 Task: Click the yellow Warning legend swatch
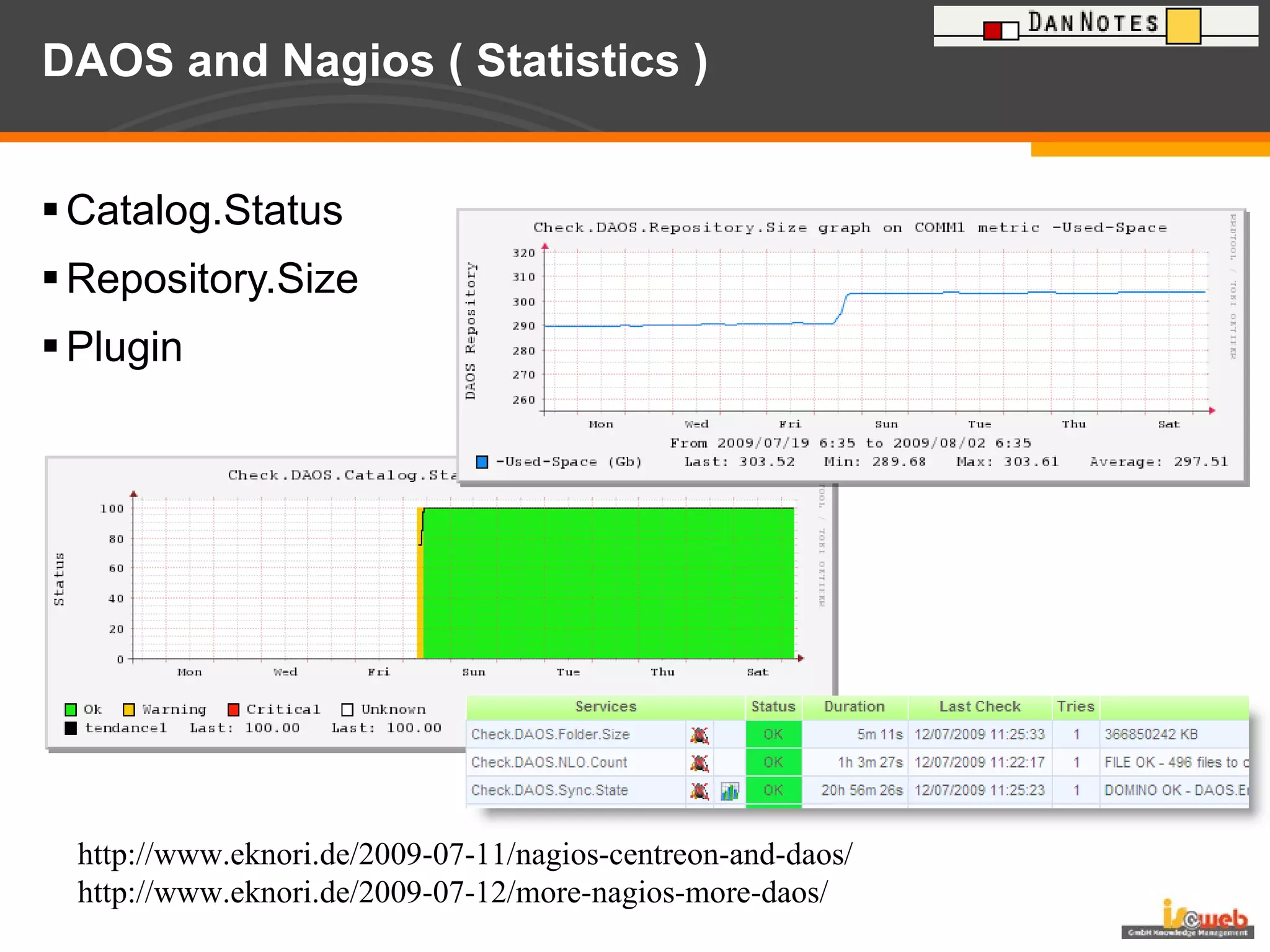[x=129, y=709]
